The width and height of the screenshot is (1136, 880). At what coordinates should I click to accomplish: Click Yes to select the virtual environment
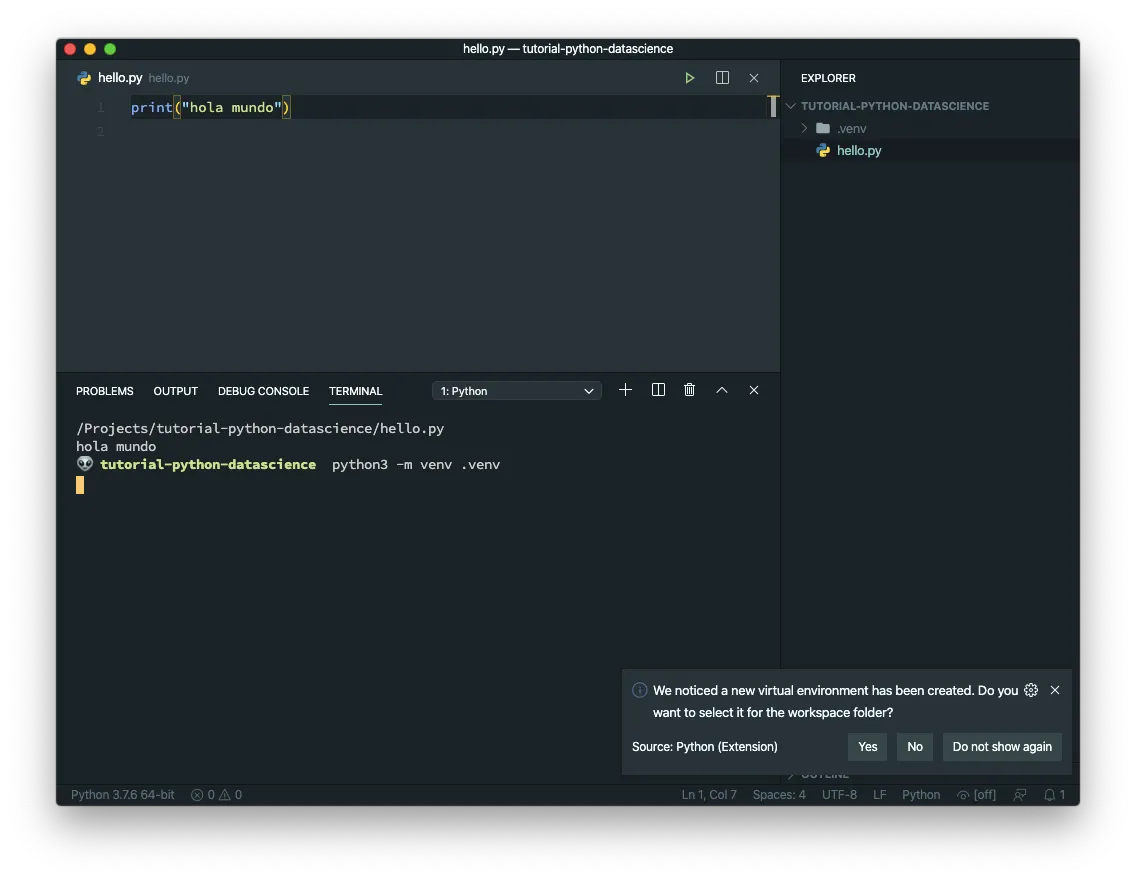coord(867,747)
